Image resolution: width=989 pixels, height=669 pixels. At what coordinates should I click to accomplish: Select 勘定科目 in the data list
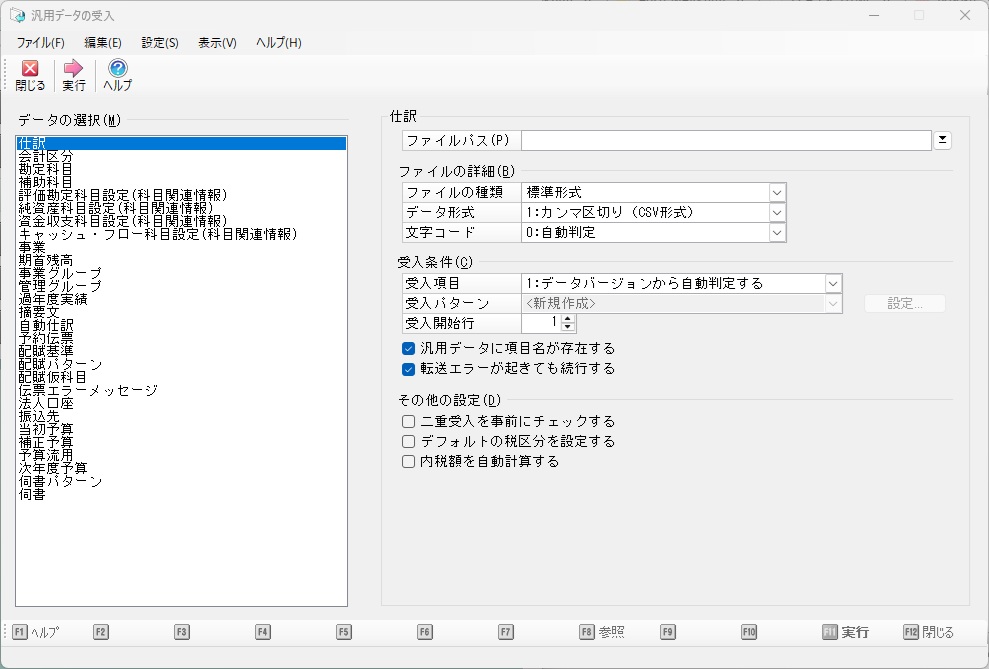pyautogui.click(x=45, y=169)
